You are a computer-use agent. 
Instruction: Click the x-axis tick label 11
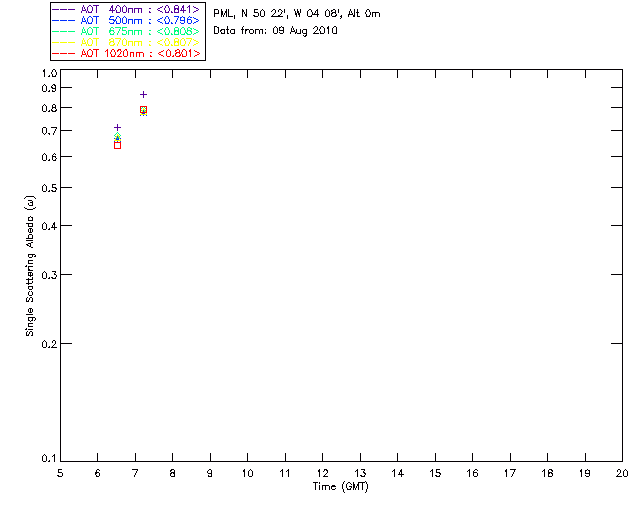[285, 473]
